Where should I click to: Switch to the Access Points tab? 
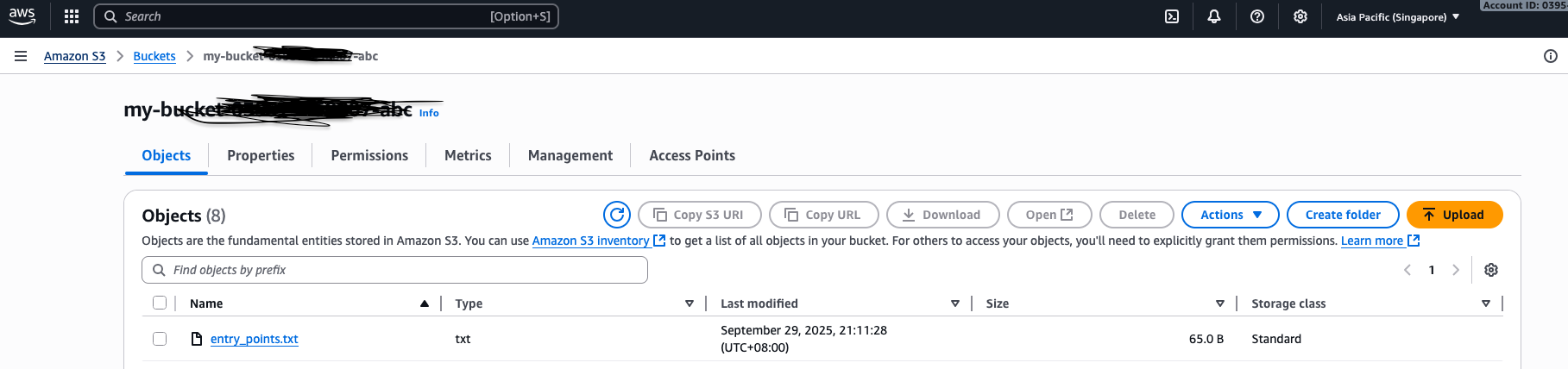[692, 155]
